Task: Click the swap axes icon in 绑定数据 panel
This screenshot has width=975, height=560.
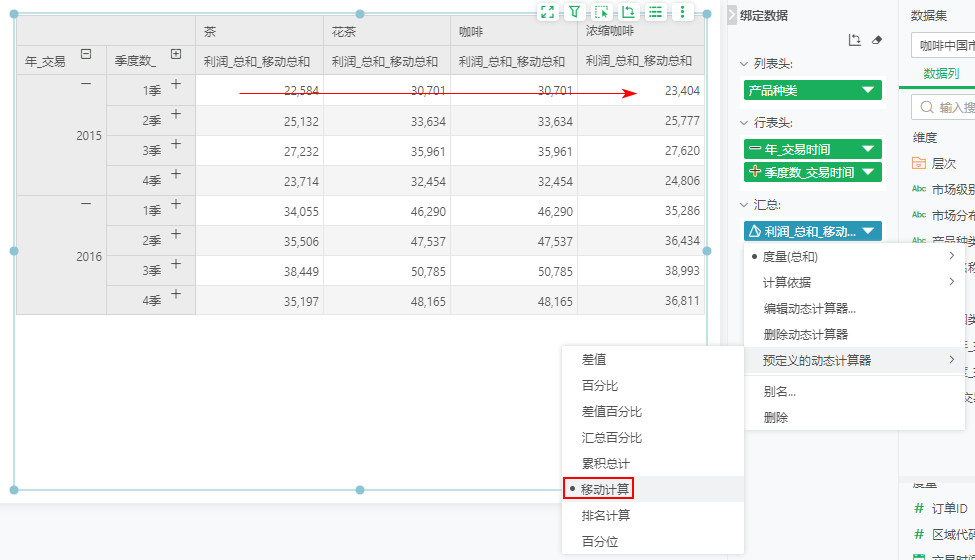Action: (854, 40)
